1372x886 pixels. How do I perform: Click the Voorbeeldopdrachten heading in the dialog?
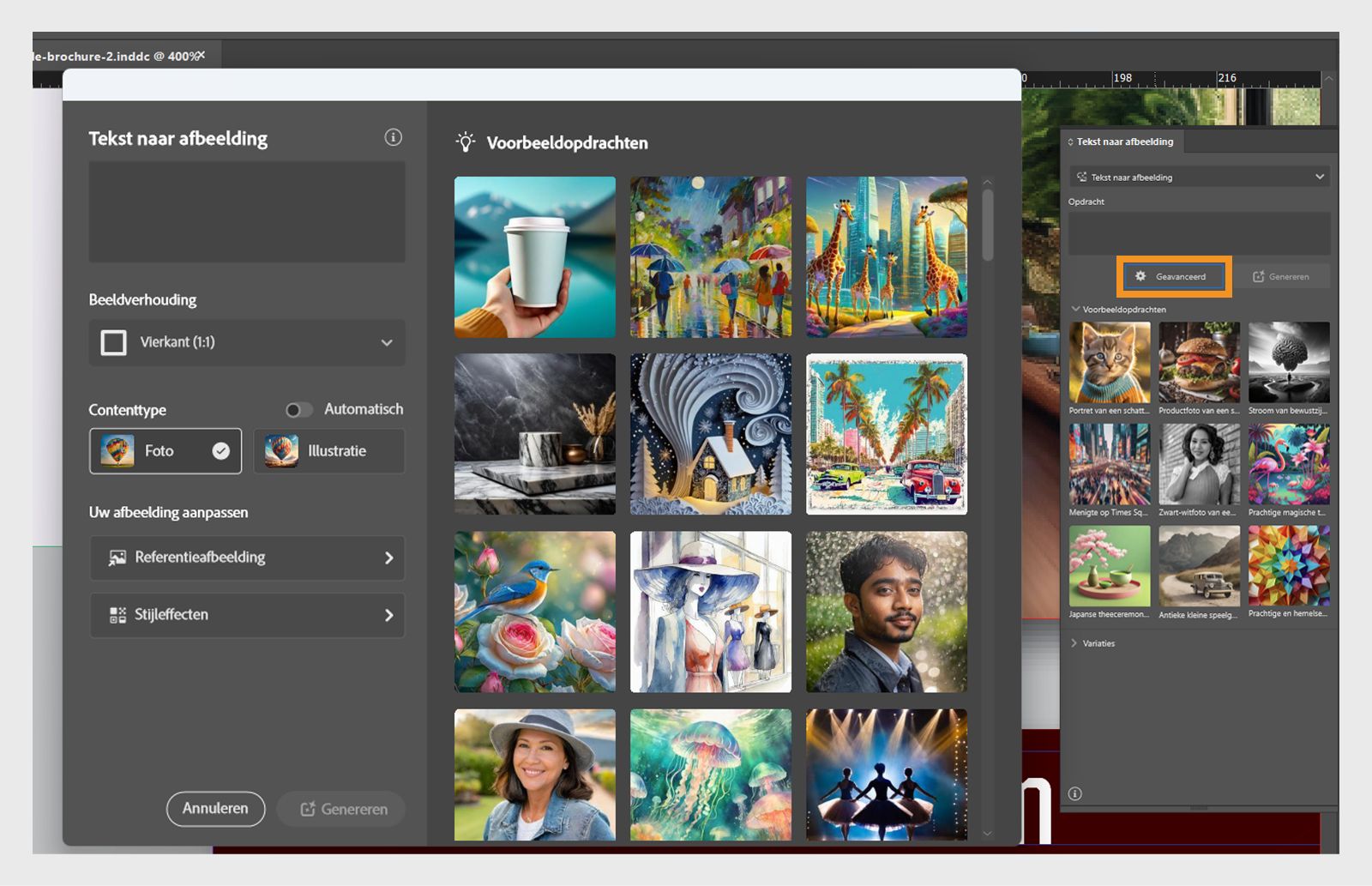[x=567, y=143]
